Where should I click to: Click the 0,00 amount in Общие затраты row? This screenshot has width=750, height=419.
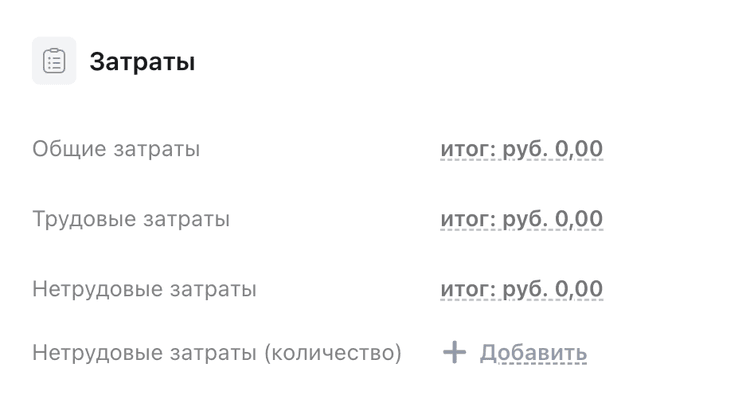579,149
